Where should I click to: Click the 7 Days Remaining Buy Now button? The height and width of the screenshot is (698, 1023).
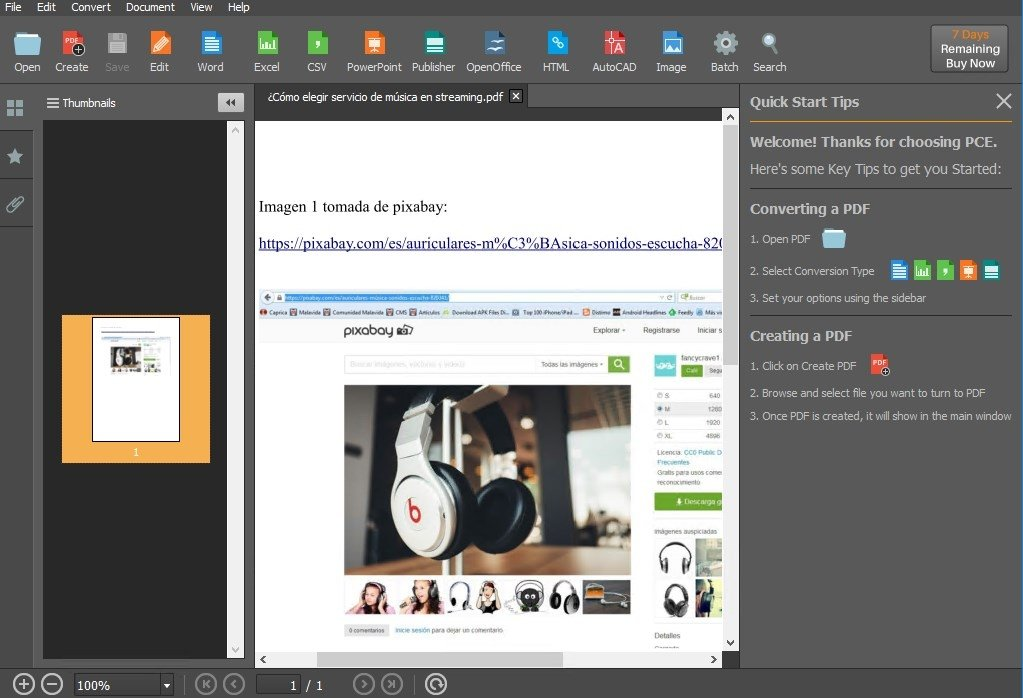point(970,49)
